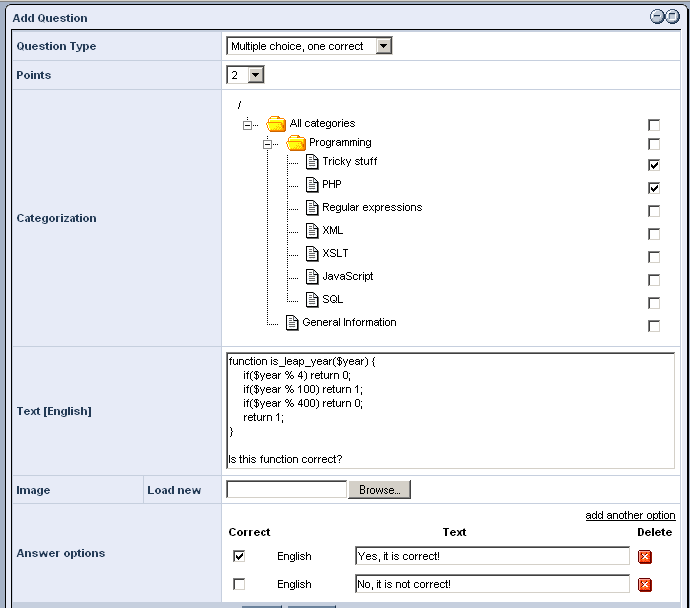Click the Programming folder icon

[296, 143]
